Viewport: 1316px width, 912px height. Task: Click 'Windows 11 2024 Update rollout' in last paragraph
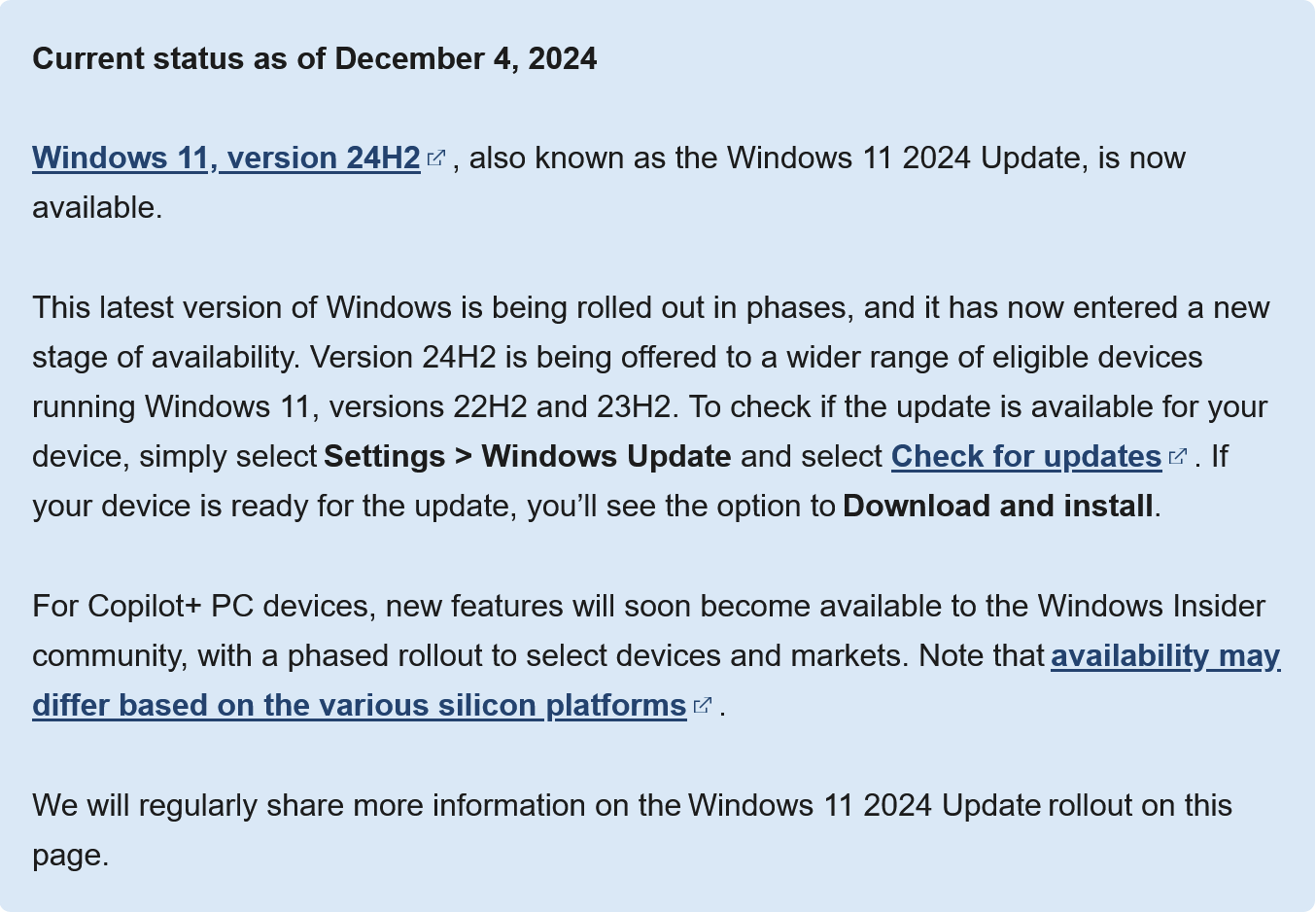pyautogui.click(x=910, y=805)
